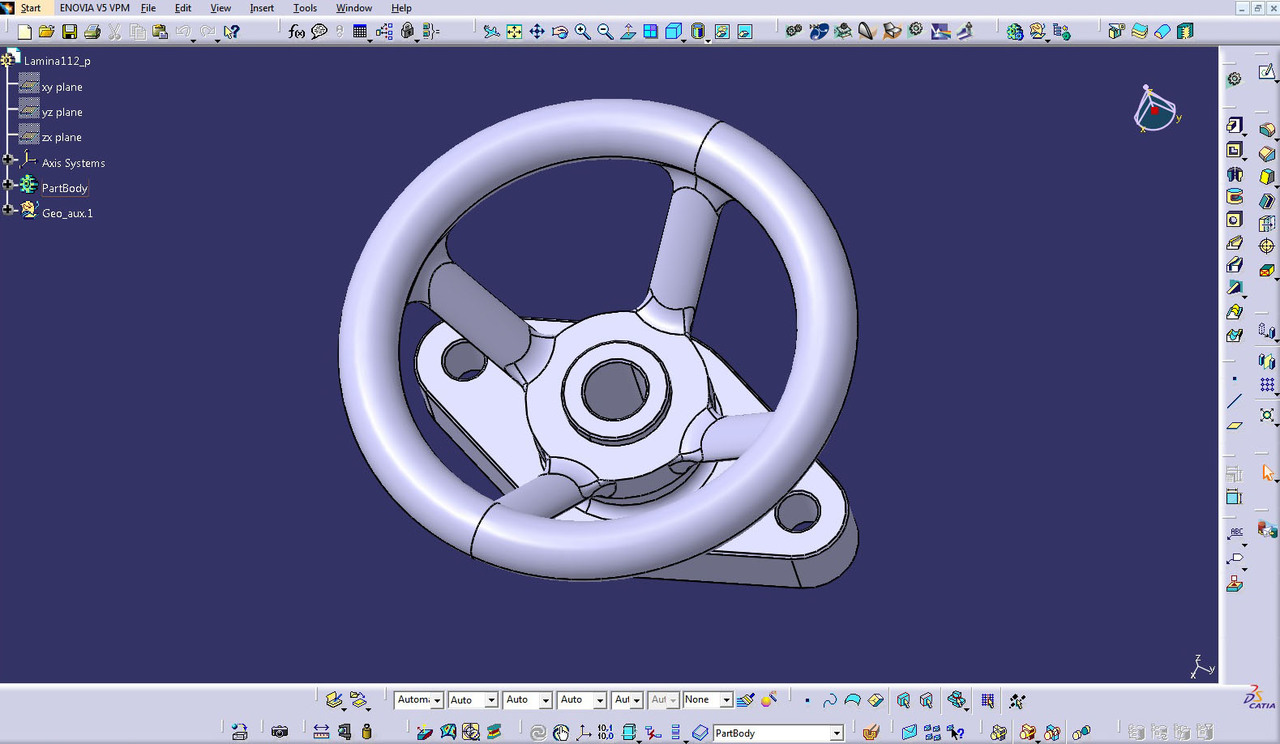Open the Design Table icon
This screenshot has height=744, width=1280.
pos(360,32)
